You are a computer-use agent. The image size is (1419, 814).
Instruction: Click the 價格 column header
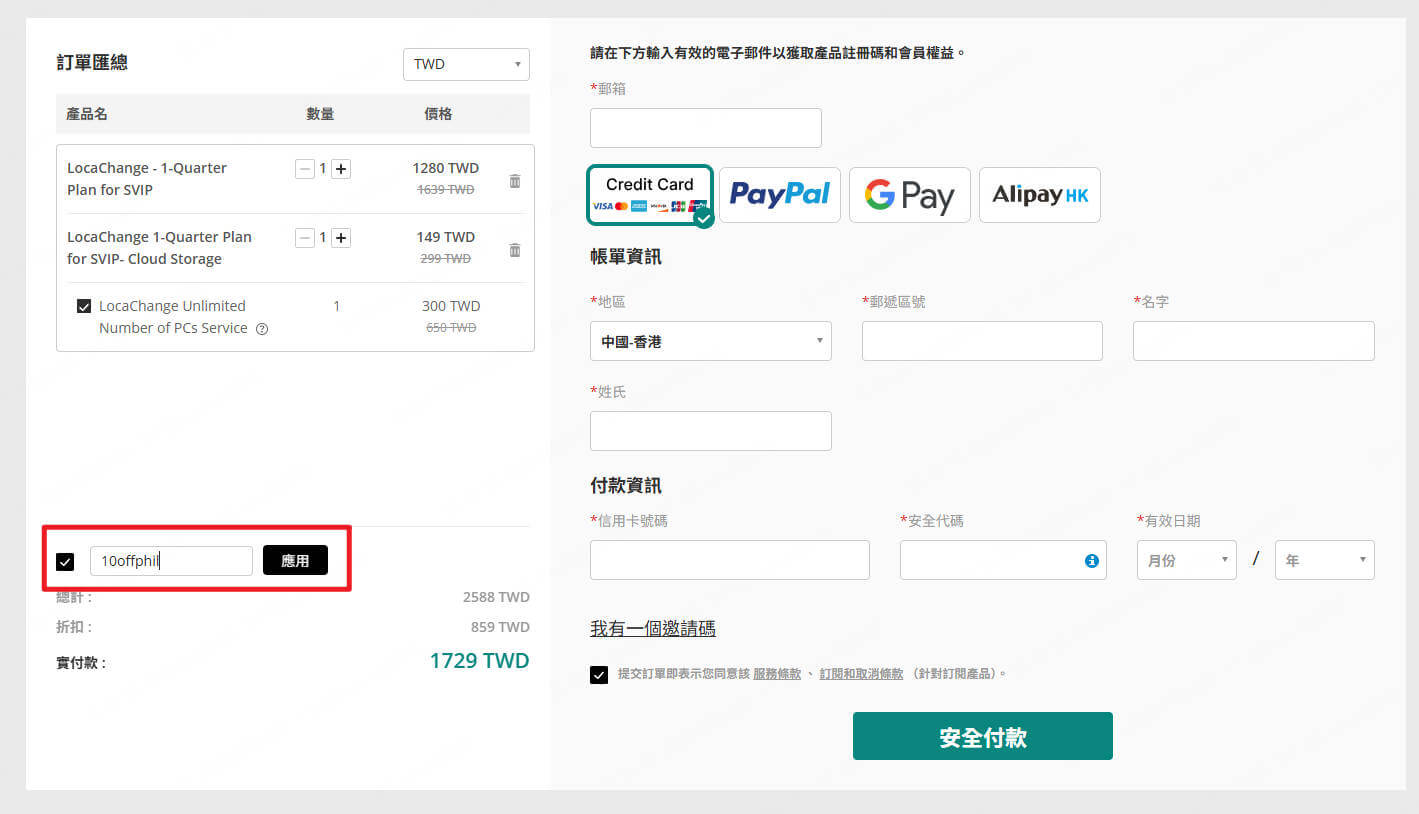coord(438,114)
